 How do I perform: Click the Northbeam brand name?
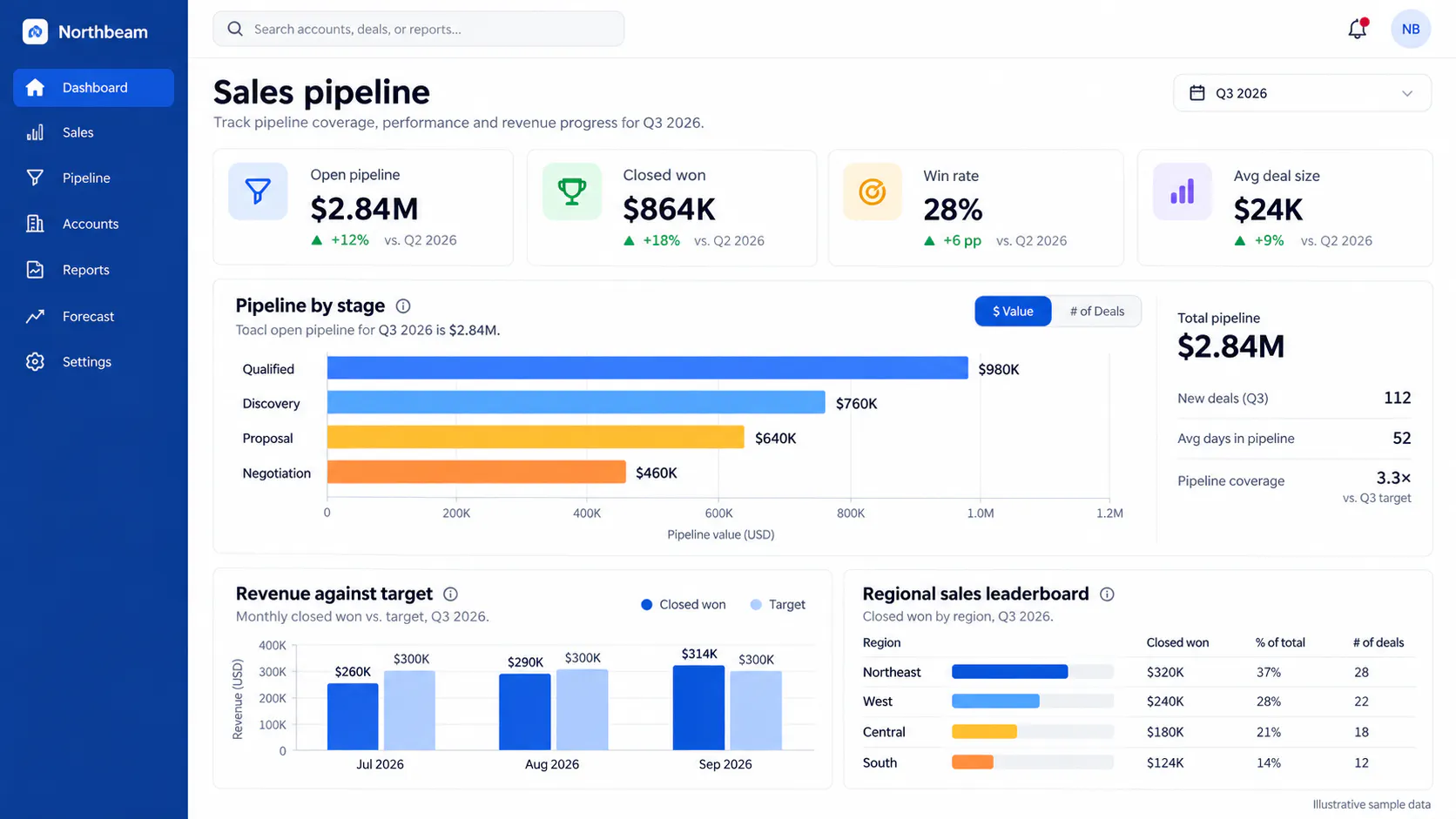tap(103, 32)
